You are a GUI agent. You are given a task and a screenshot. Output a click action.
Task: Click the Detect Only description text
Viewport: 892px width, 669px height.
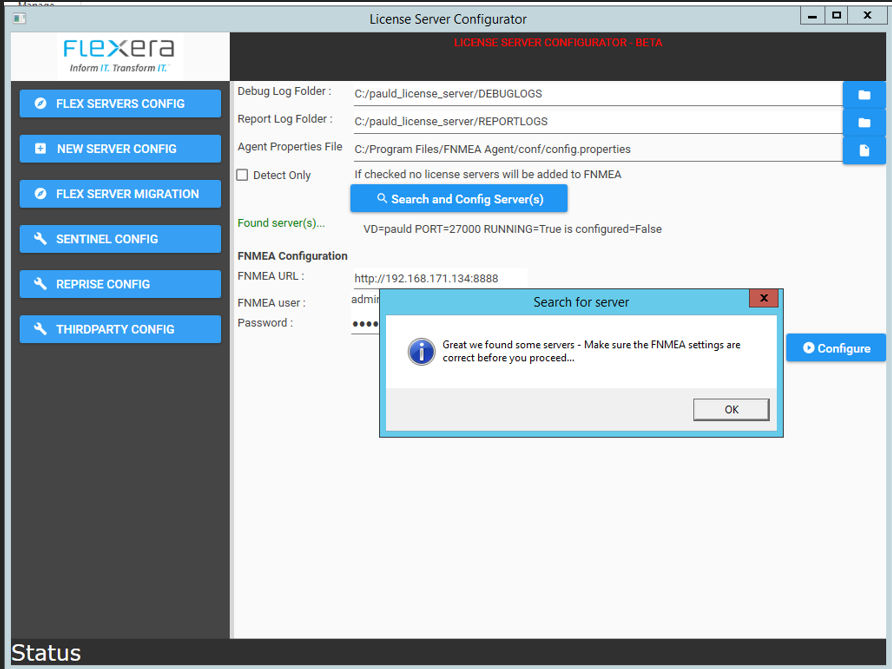[x=488, y=174]
